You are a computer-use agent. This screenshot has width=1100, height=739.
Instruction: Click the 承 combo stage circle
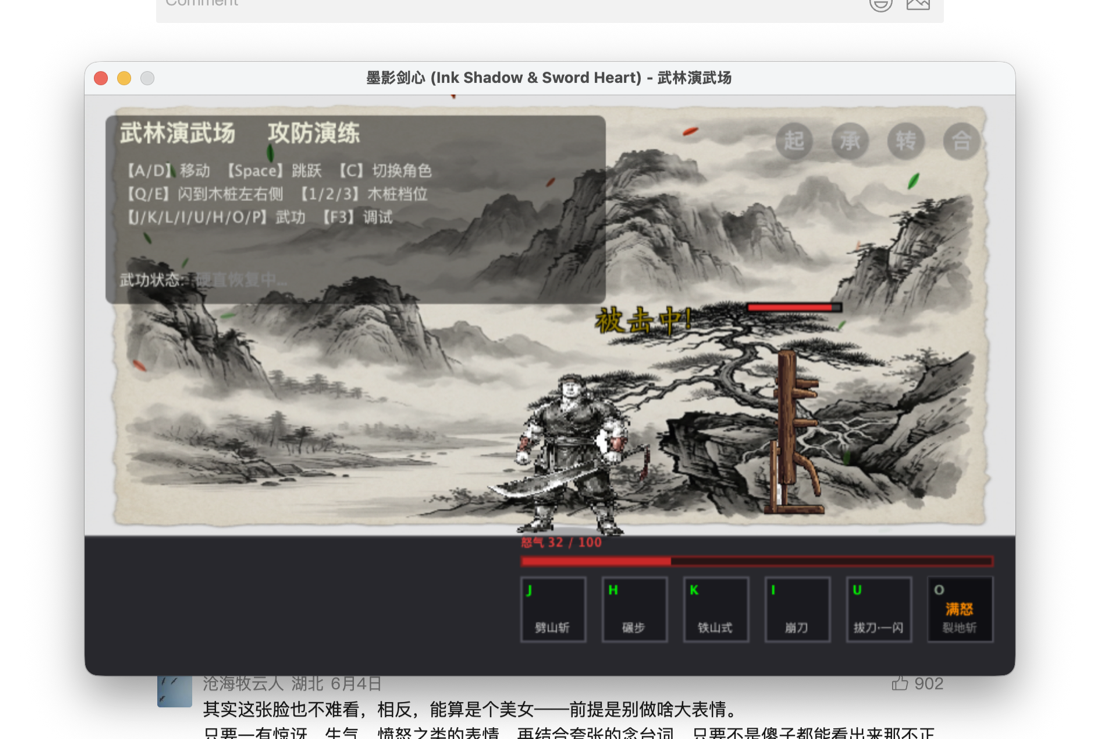pos(850,141)
